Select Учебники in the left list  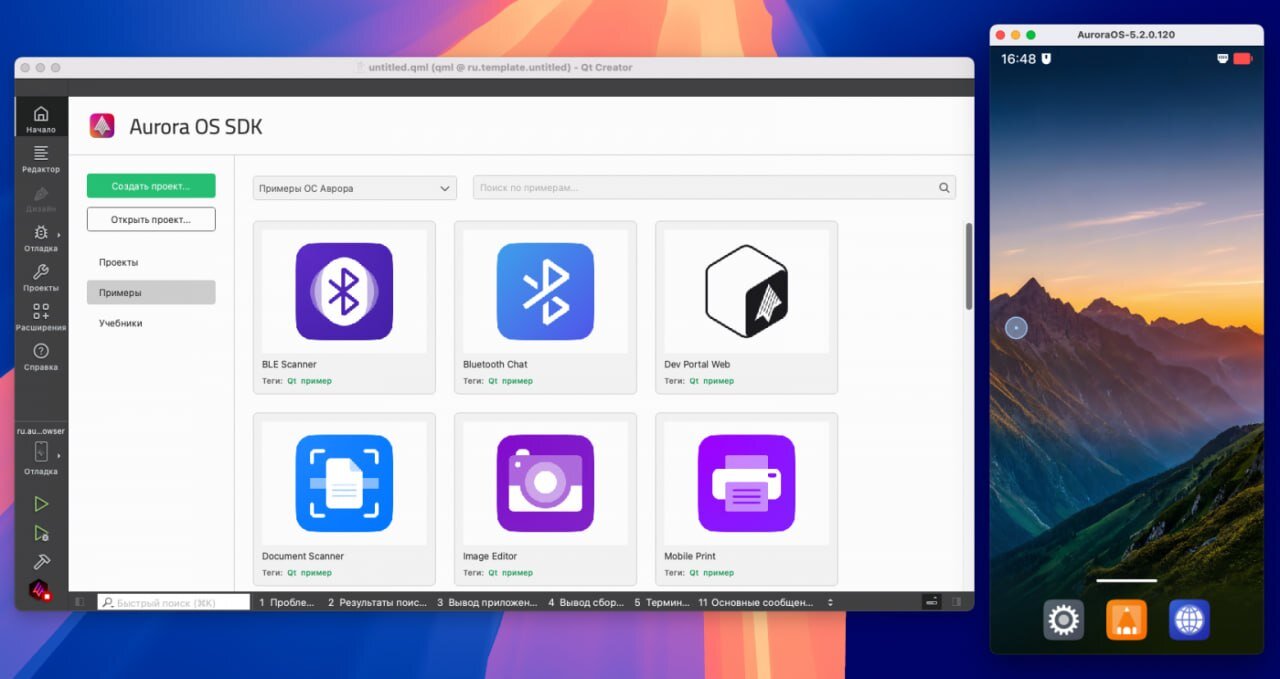121,323
